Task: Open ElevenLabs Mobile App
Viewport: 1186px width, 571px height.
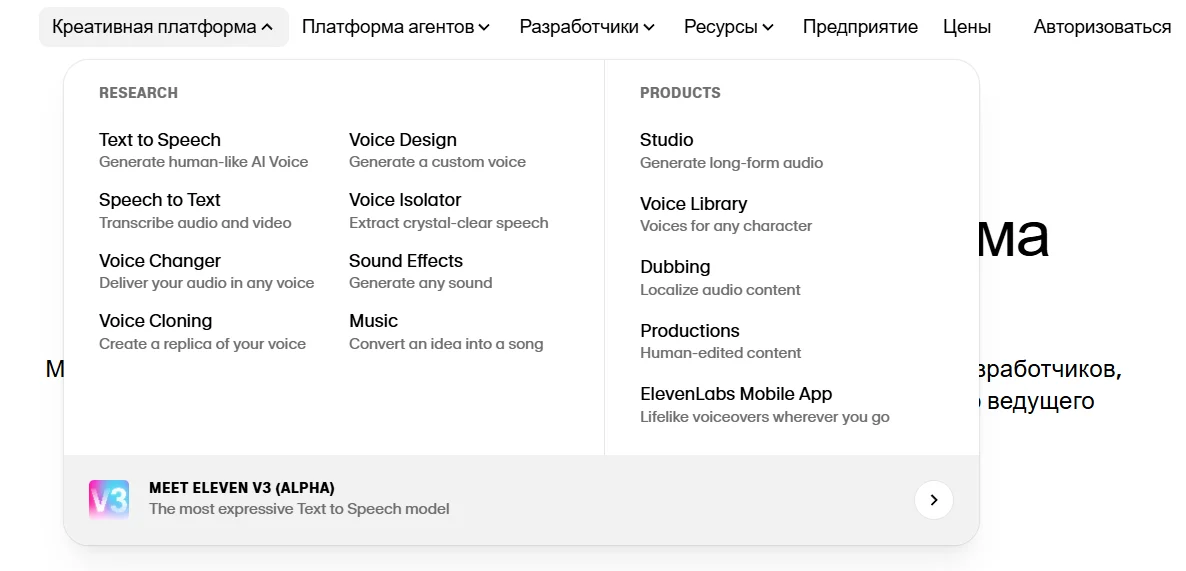Action: point(735,394)
